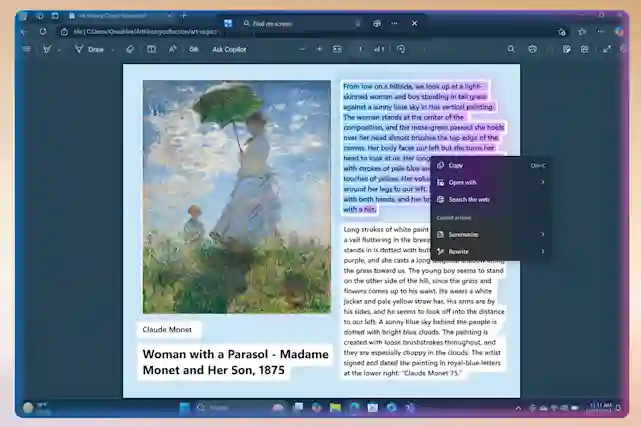The width and height of the screenshot is (641, 427).
Task: Open the Favorites list icon
Action: pyautogui.click(x=582, y=31)
